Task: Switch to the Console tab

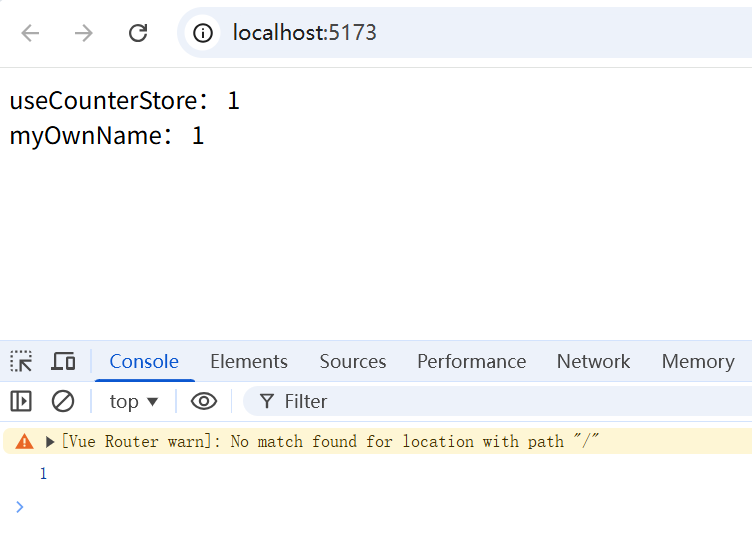Action: click(x=144, y=361)
